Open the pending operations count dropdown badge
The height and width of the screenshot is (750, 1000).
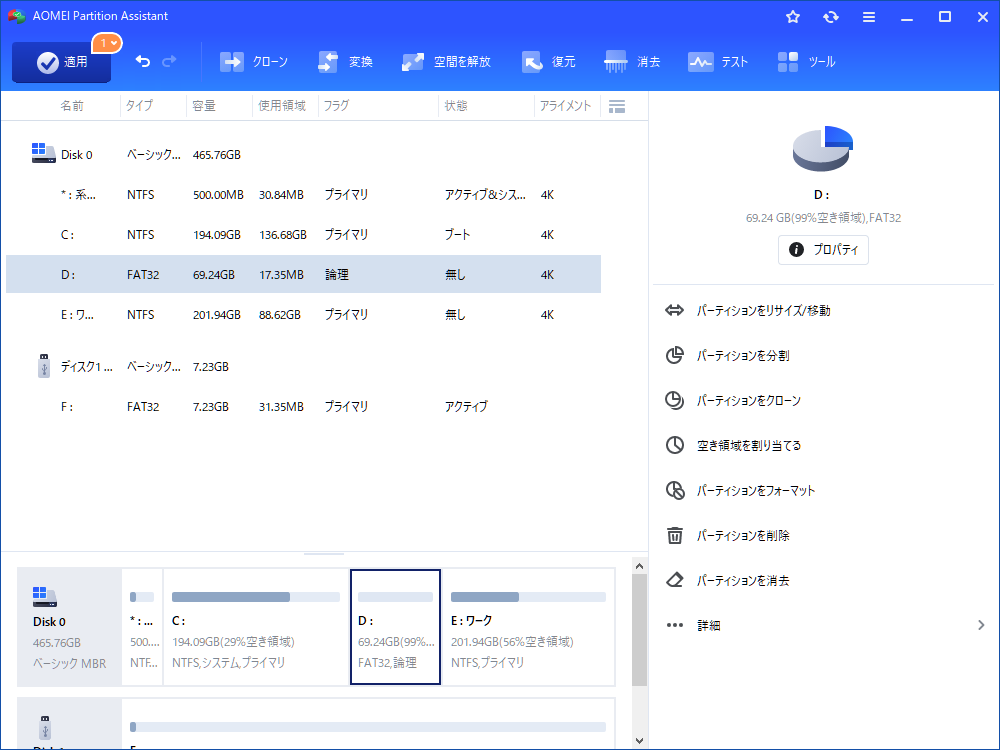coord(107,43)
